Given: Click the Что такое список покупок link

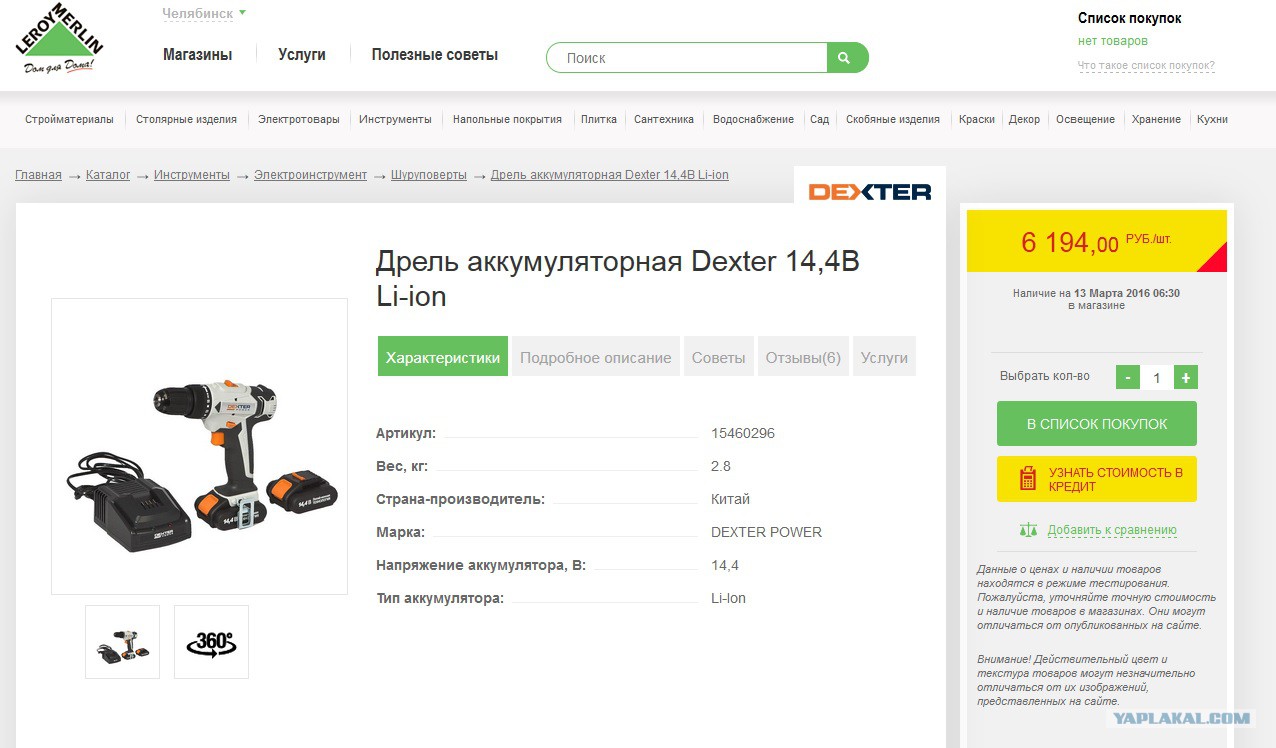Looking at the screenshot, I should click(1146, 66).
